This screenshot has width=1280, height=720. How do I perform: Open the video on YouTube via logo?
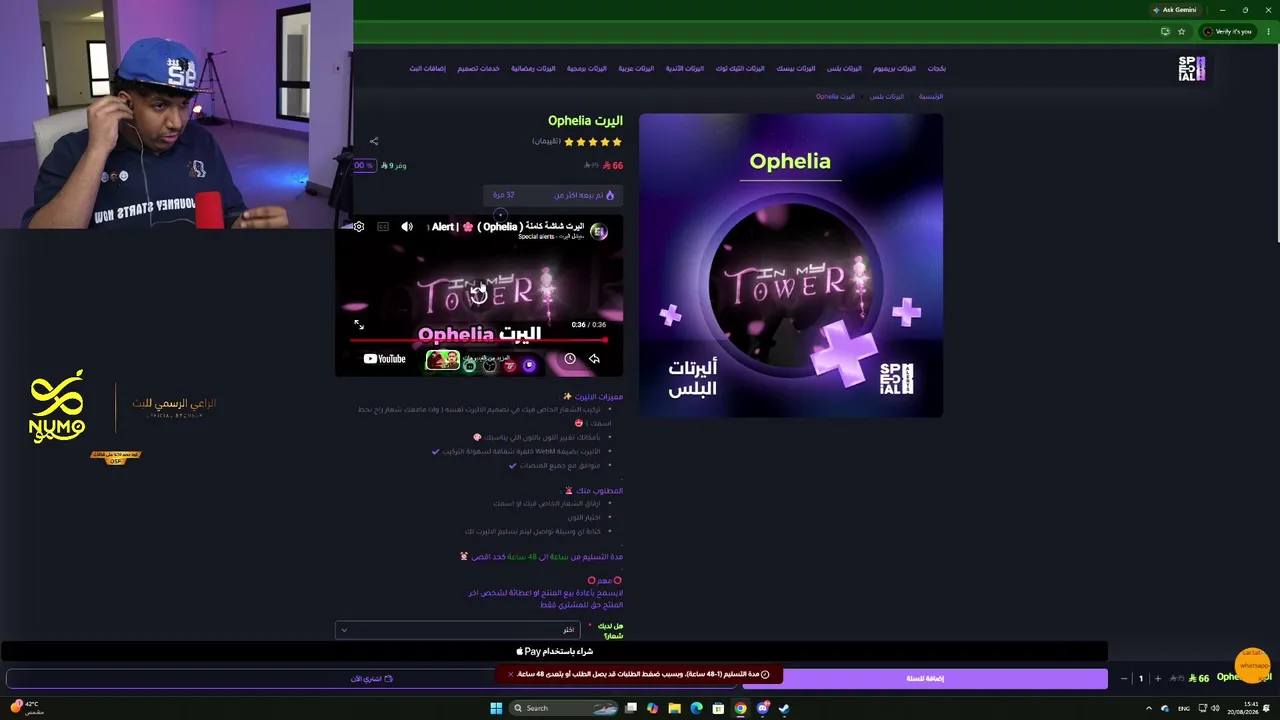[x=385, y=359]
